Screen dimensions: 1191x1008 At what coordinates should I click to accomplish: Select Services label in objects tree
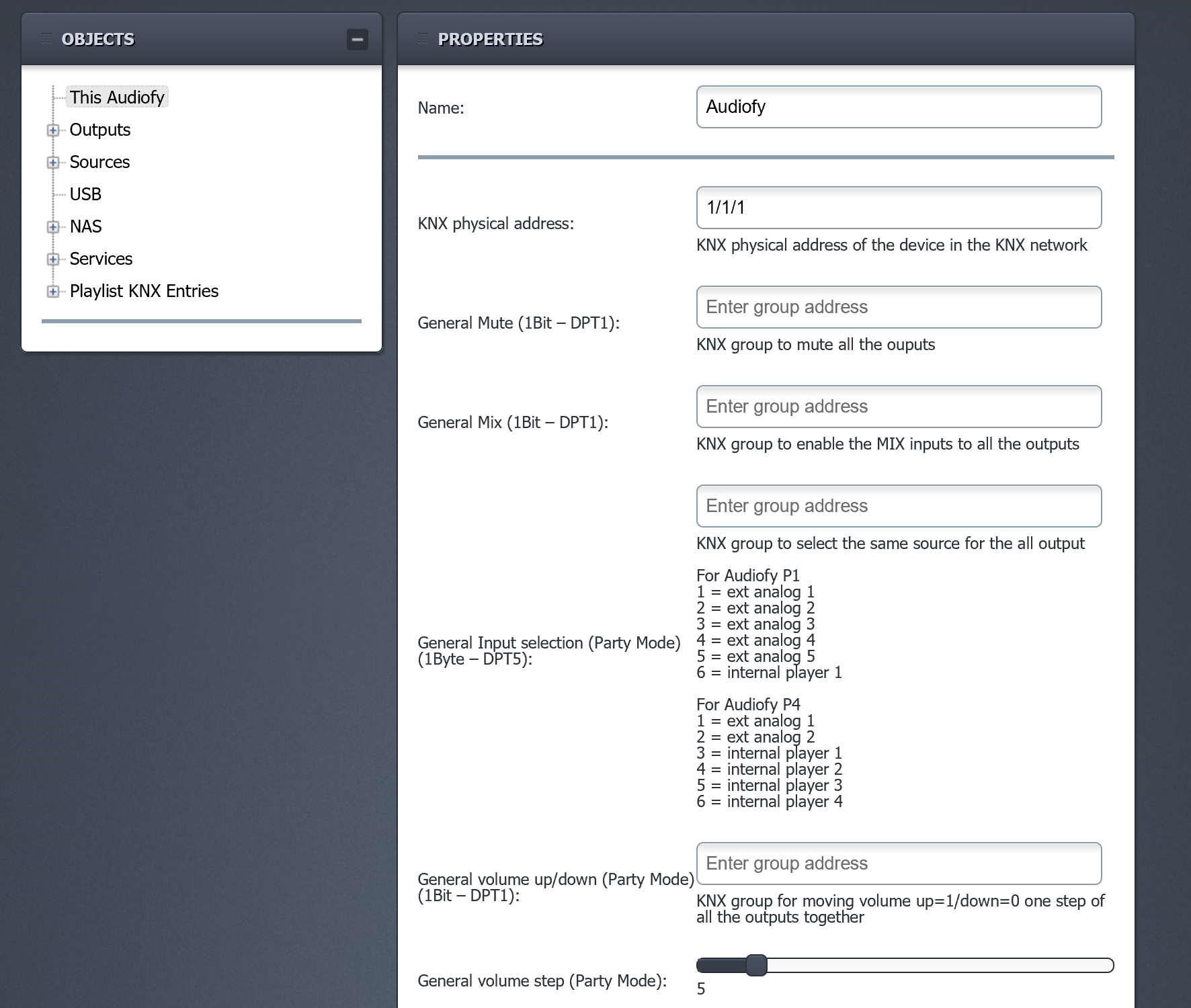click(x=101, y=259)
